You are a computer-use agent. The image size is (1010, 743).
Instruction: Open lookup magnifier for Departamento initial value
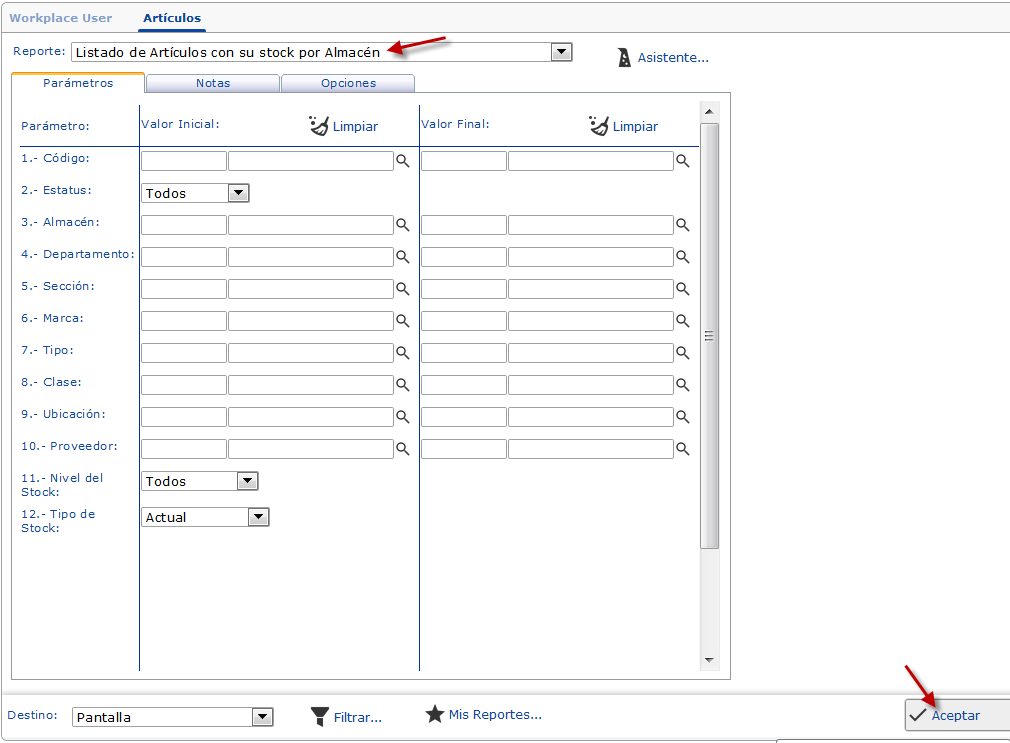pos(402,257)
